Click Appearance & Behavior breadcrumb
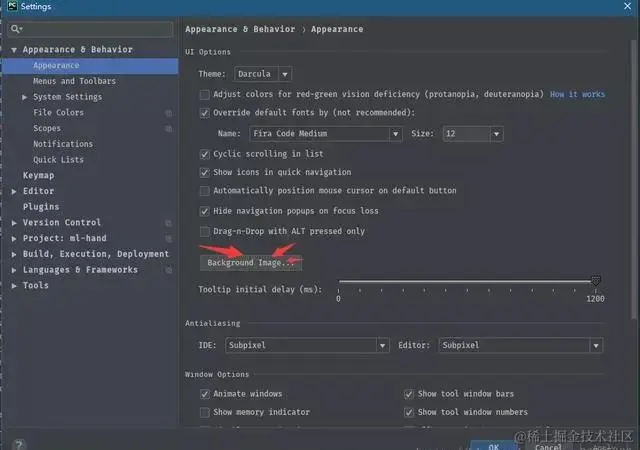This screenshot has width=640, height=450. [240, 29]
